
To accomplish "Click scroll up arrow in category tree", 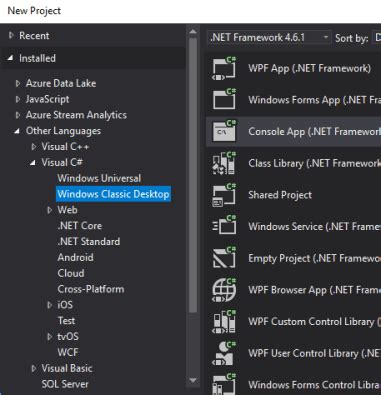I will 193,32.
